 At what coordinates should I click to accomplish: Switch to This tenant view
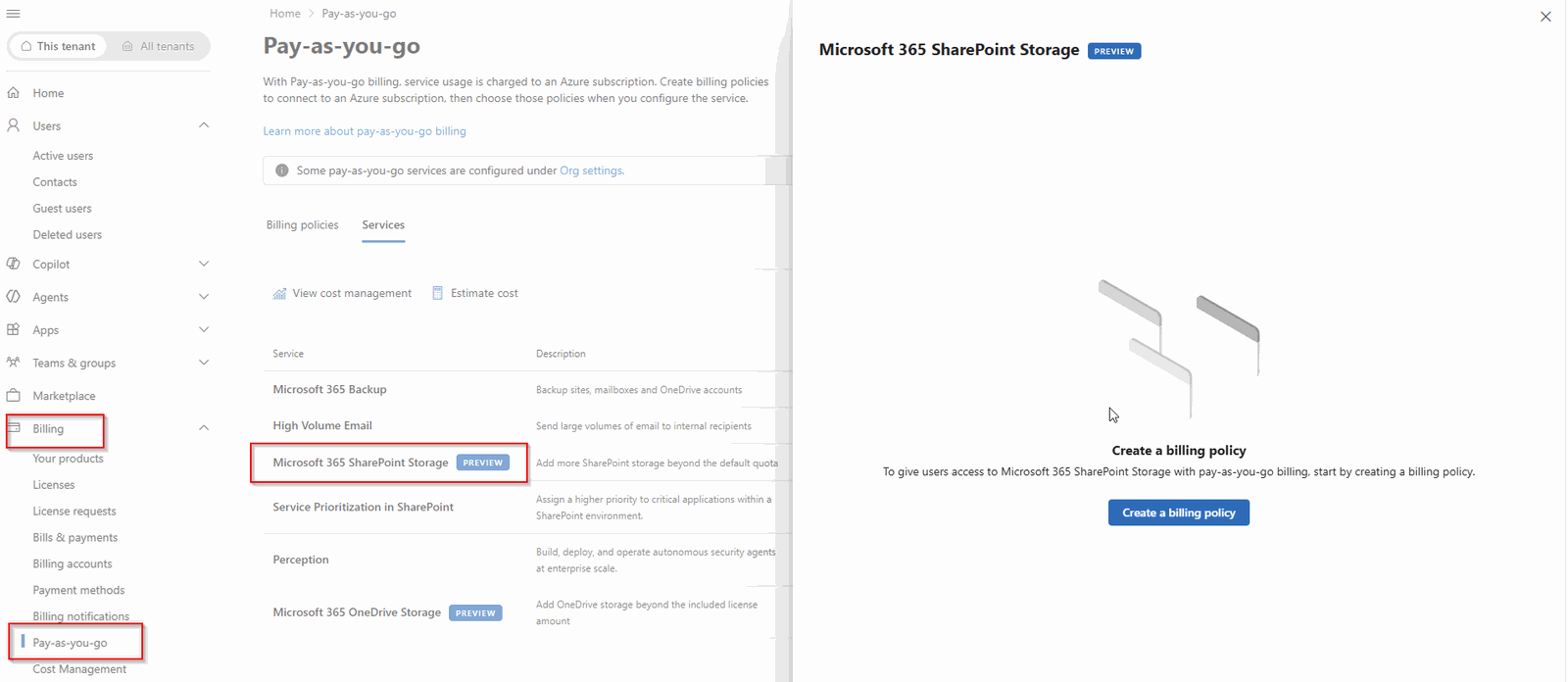(x=58, y=46)
